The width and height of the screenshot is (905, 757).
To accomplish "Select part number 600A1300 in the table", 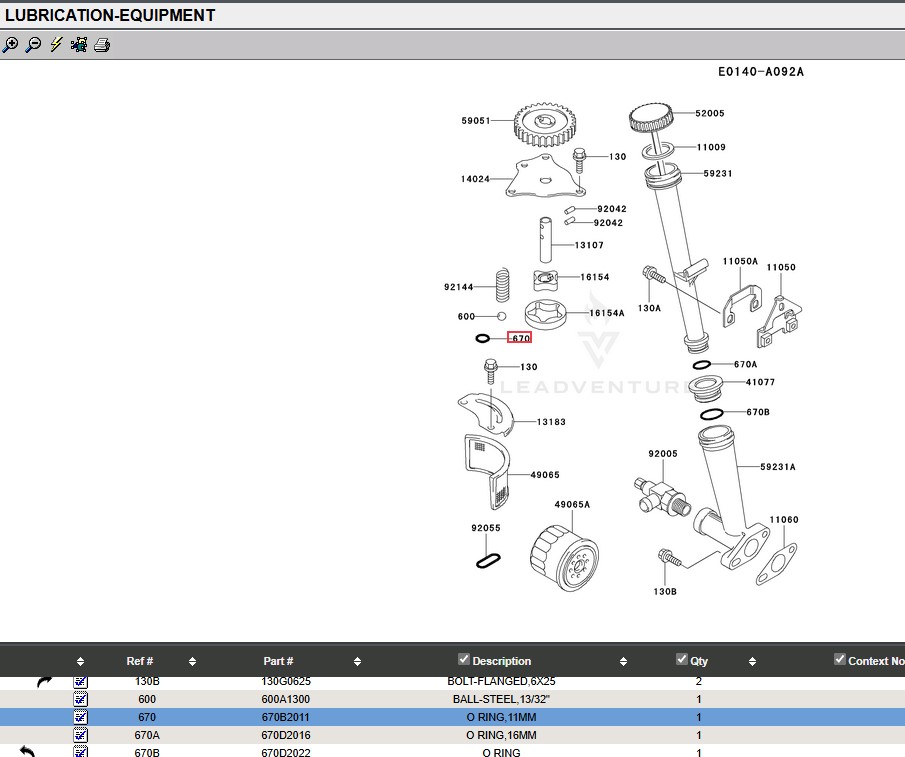I will pyautogui.click(x=286, y=699).
